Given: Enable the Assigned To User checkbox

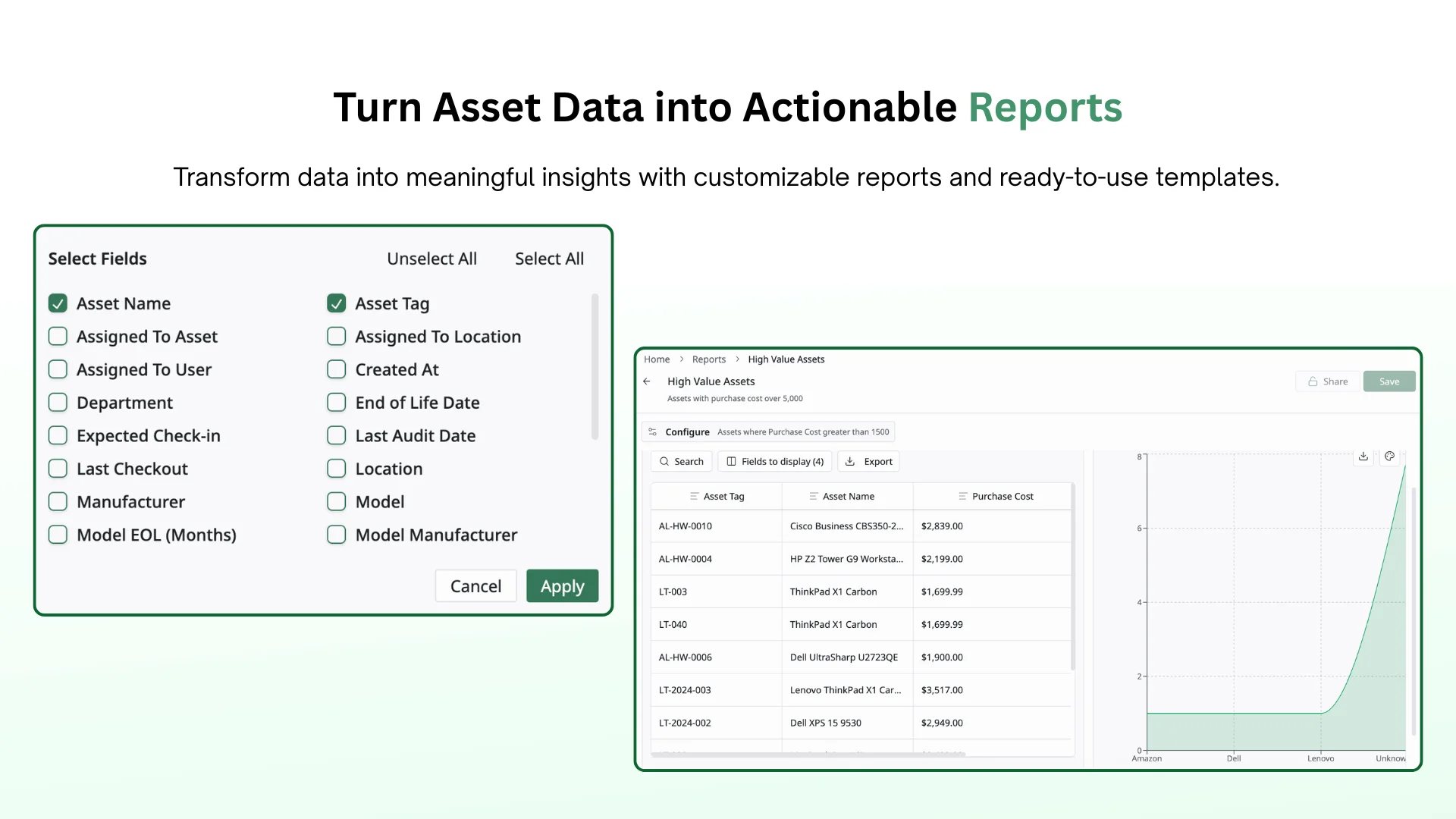Looking at the screenshot, I should pos(58,369).
